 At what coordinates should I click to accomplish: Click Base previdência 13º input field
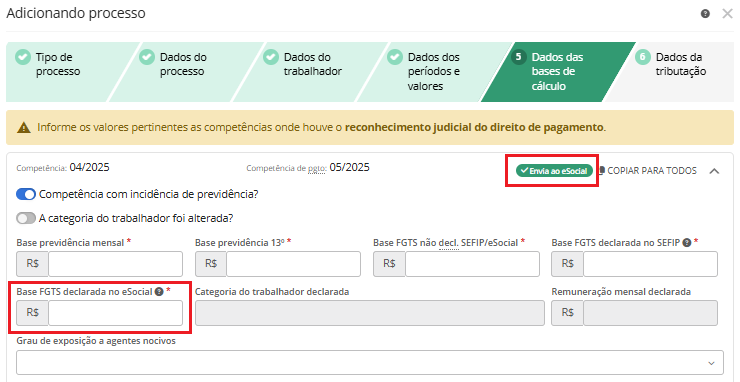(293, 263)
